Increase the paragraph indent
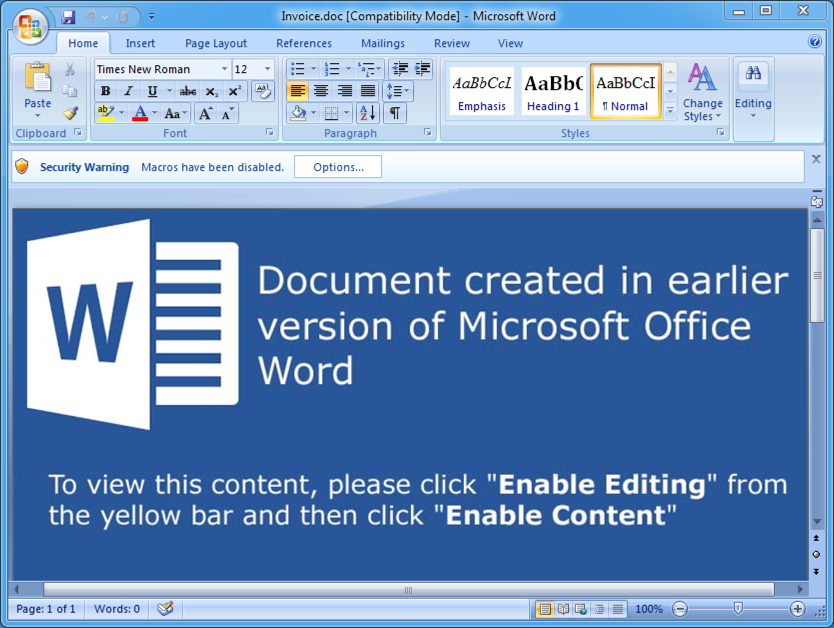 click(423, 69)
